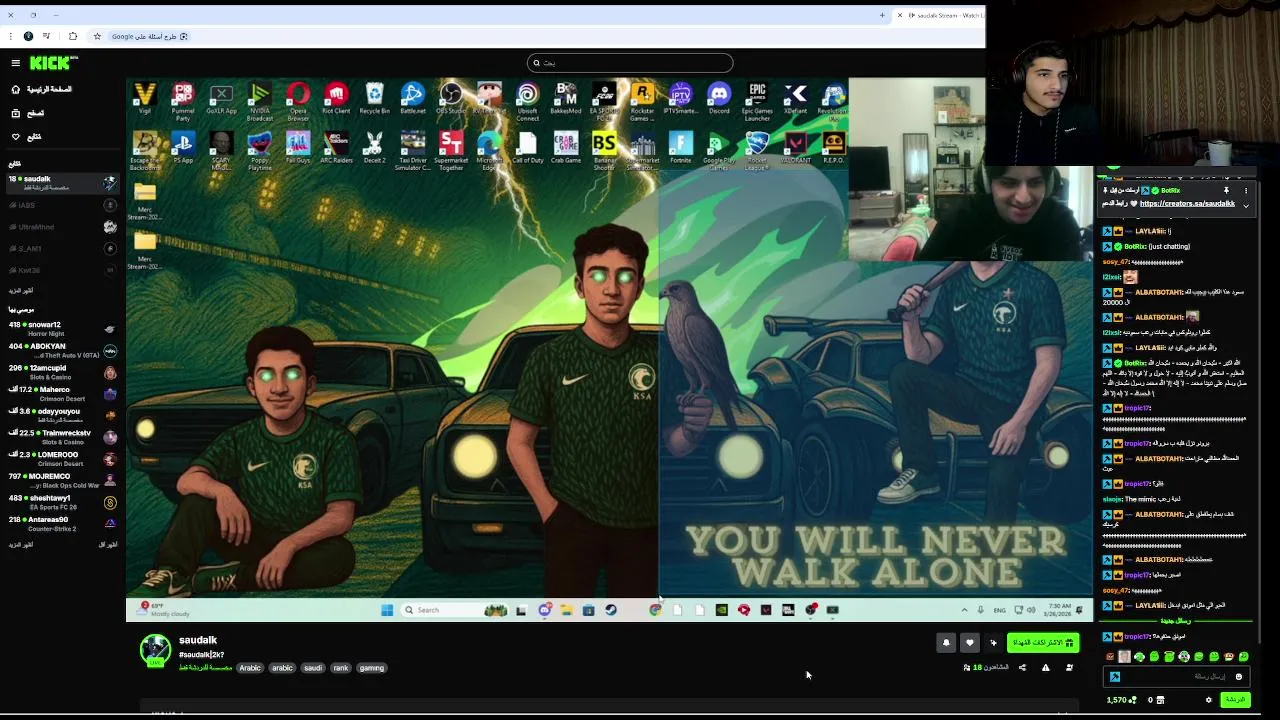The height and width of the screenshot is (720, 1280).
Task: Select the Arabic stream tag
Action: coord(250,668)
